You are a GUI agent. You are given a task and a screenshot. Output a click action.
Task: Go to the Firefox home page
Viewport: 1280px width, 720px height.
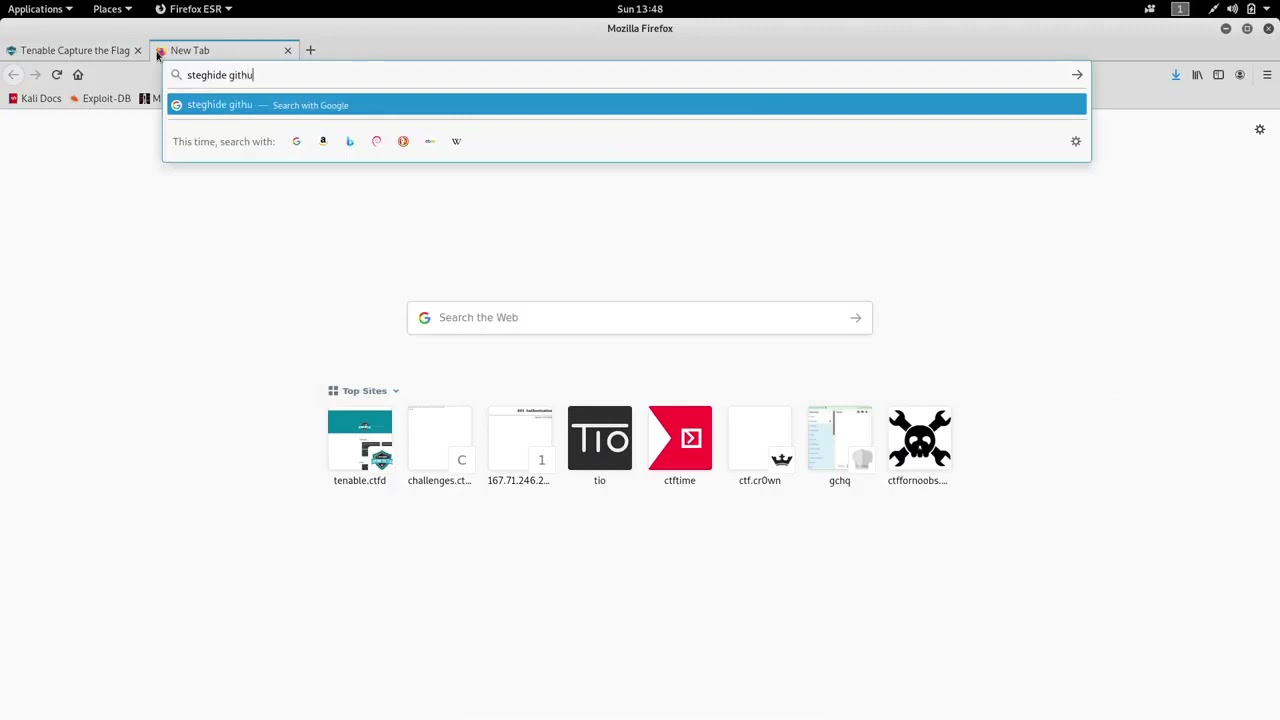(x=78, y=75)
